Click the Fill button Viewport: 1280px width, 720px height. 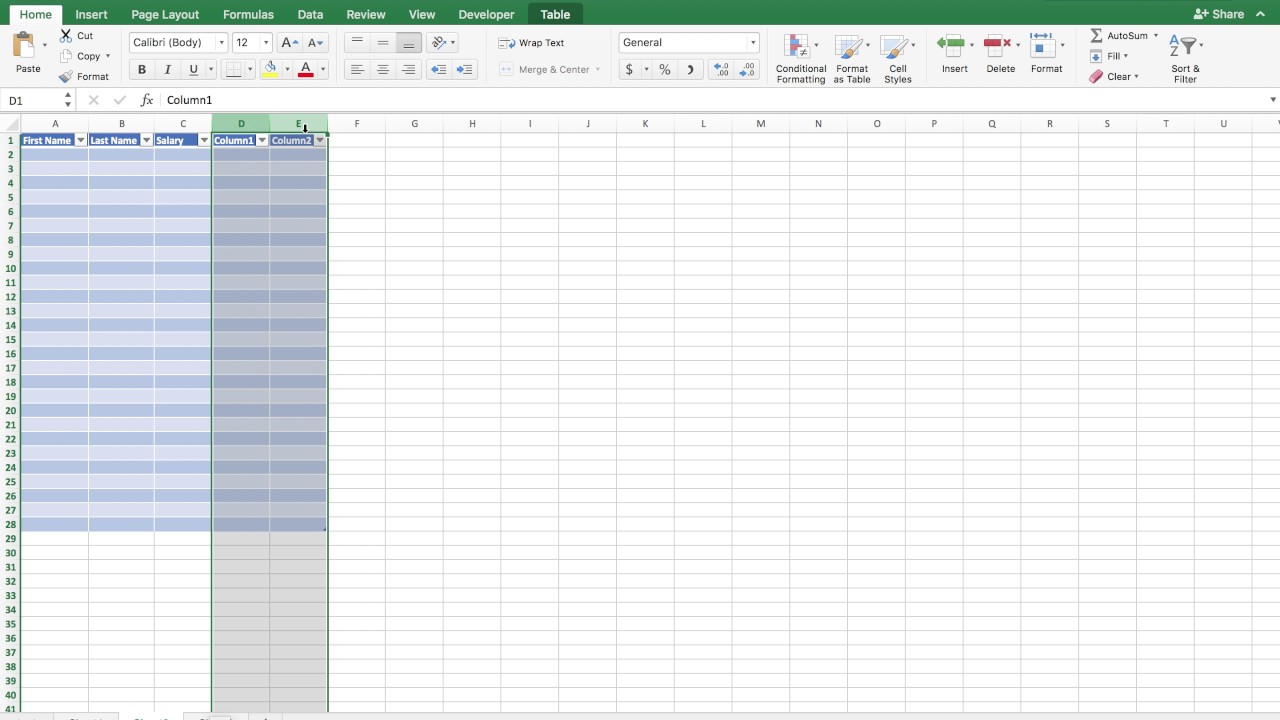click(x=1108, y=56)
